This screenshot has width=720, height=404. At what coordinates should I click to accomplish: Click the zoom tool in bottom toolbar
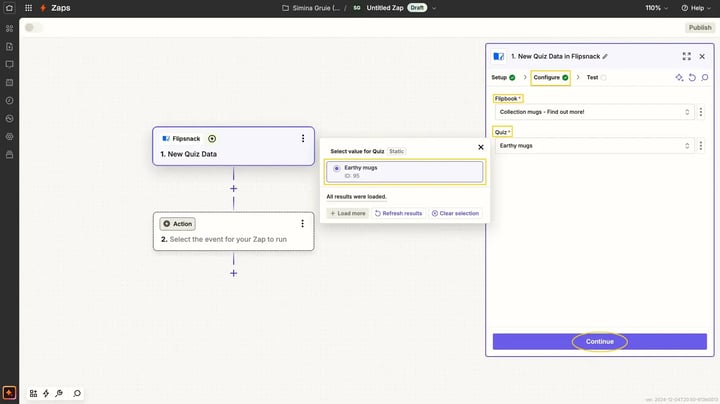[x=59, y=393]
